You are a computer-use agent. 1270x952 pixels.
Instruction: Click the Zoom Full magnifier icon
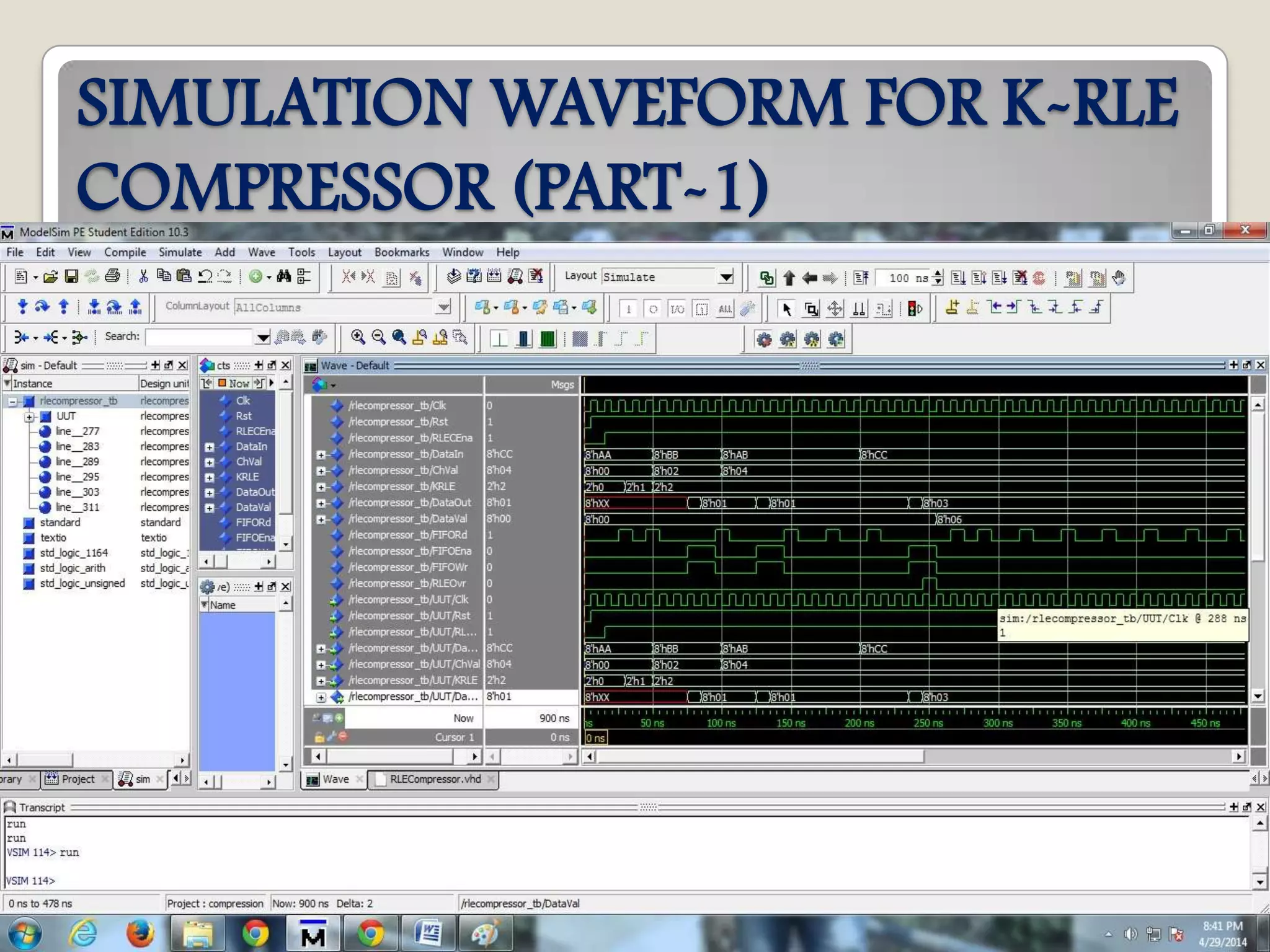[x=399, y=337]
